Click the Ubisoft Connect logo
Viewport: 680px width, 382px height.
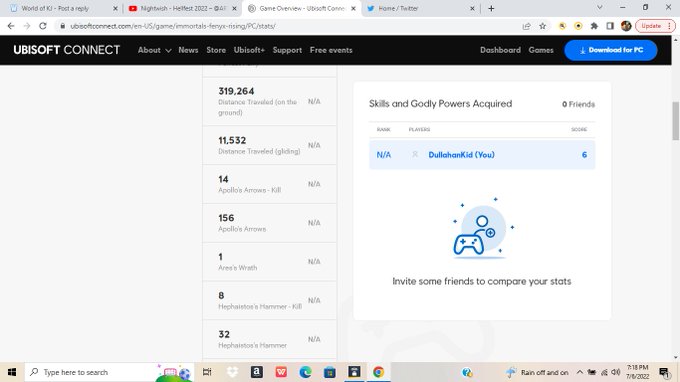pyautogui.click(x=66, y=50)
